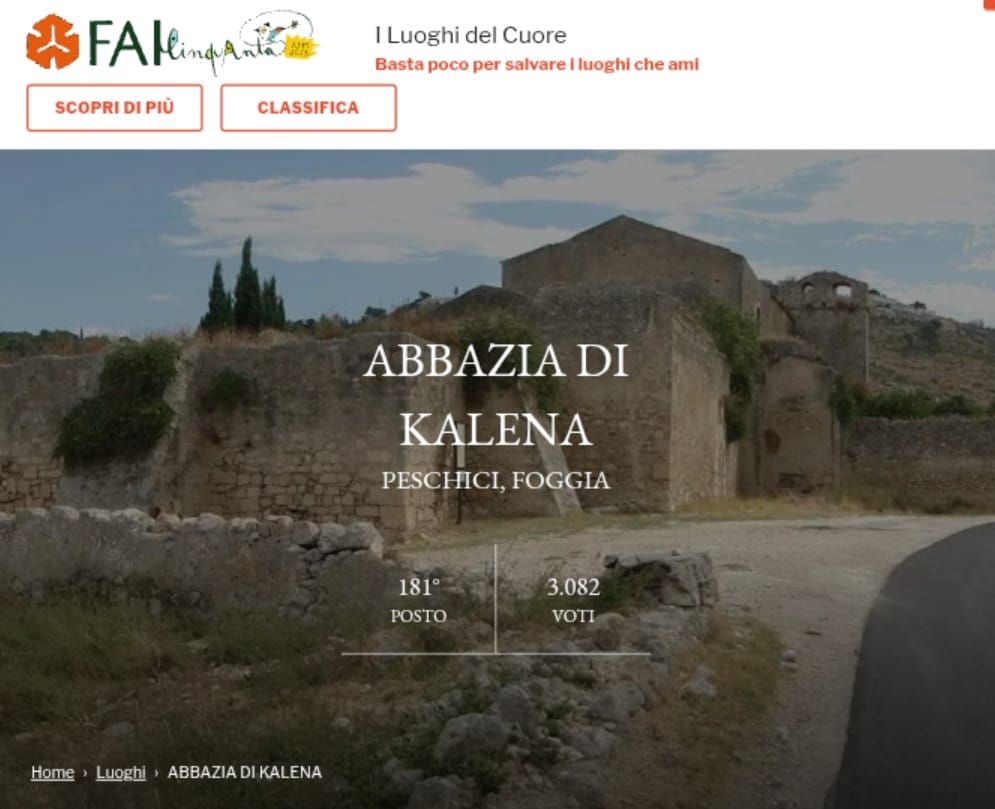
Task: Click the I Luoghi del Cuore heading
Action: click(471, 35)
